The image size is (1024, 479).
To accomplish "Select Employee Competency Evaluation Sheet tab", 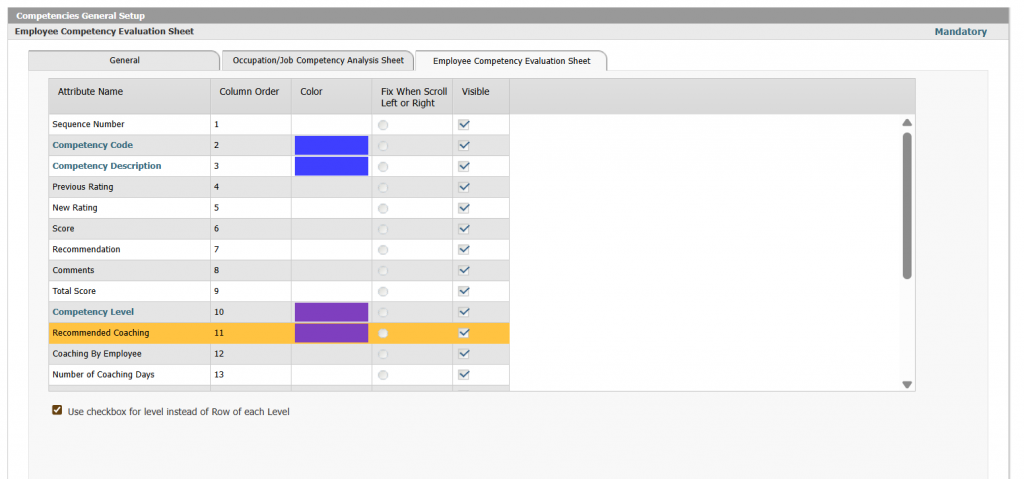I will point(511,61).
